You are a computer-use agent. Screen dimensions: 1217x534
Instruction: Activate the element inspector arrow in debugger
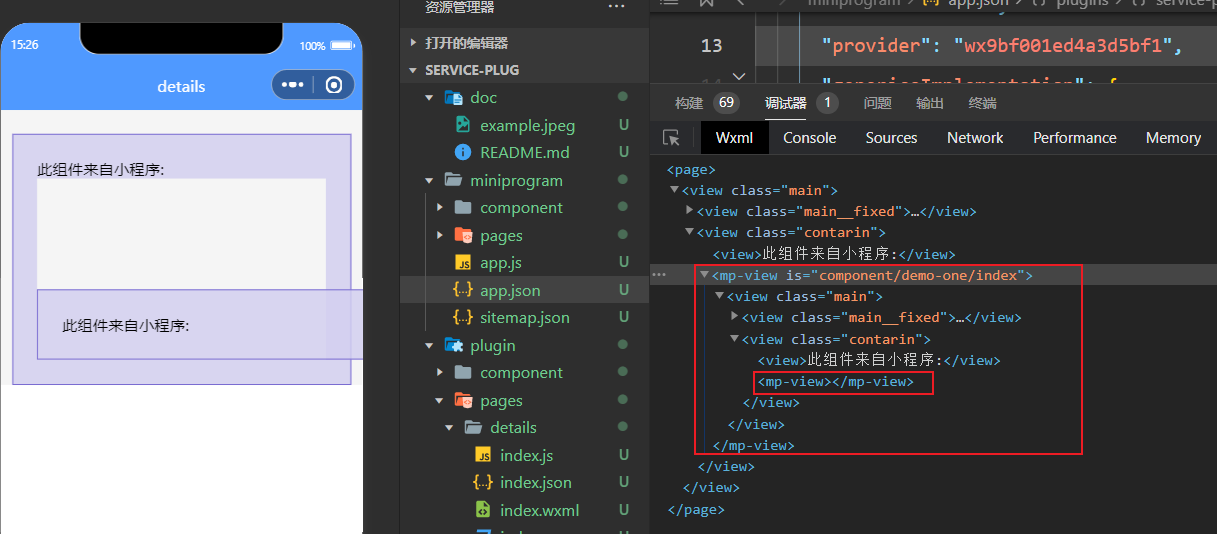pyautogui.click(x=671, y=138)
